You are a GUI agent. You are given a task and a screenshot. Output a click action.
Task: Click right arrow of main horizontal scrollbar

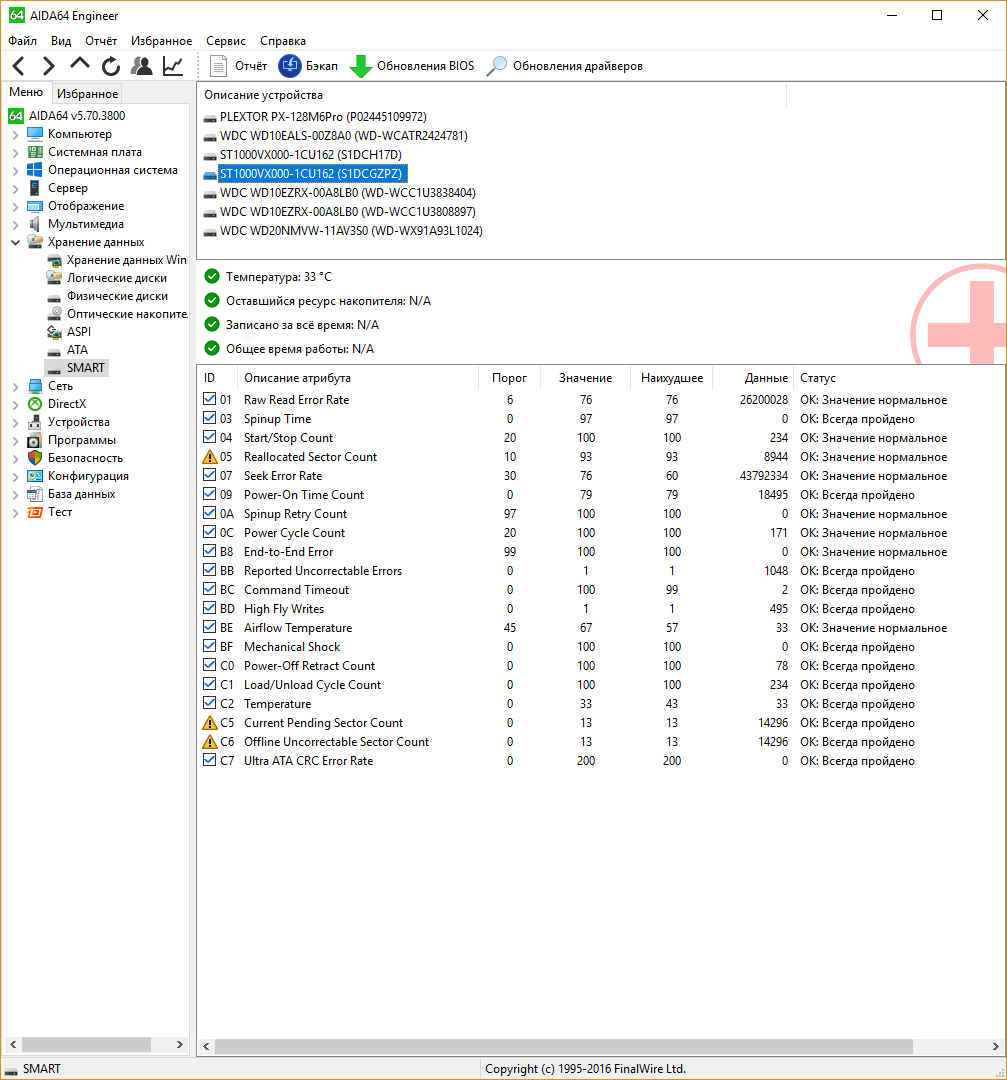pos(995,1046)
